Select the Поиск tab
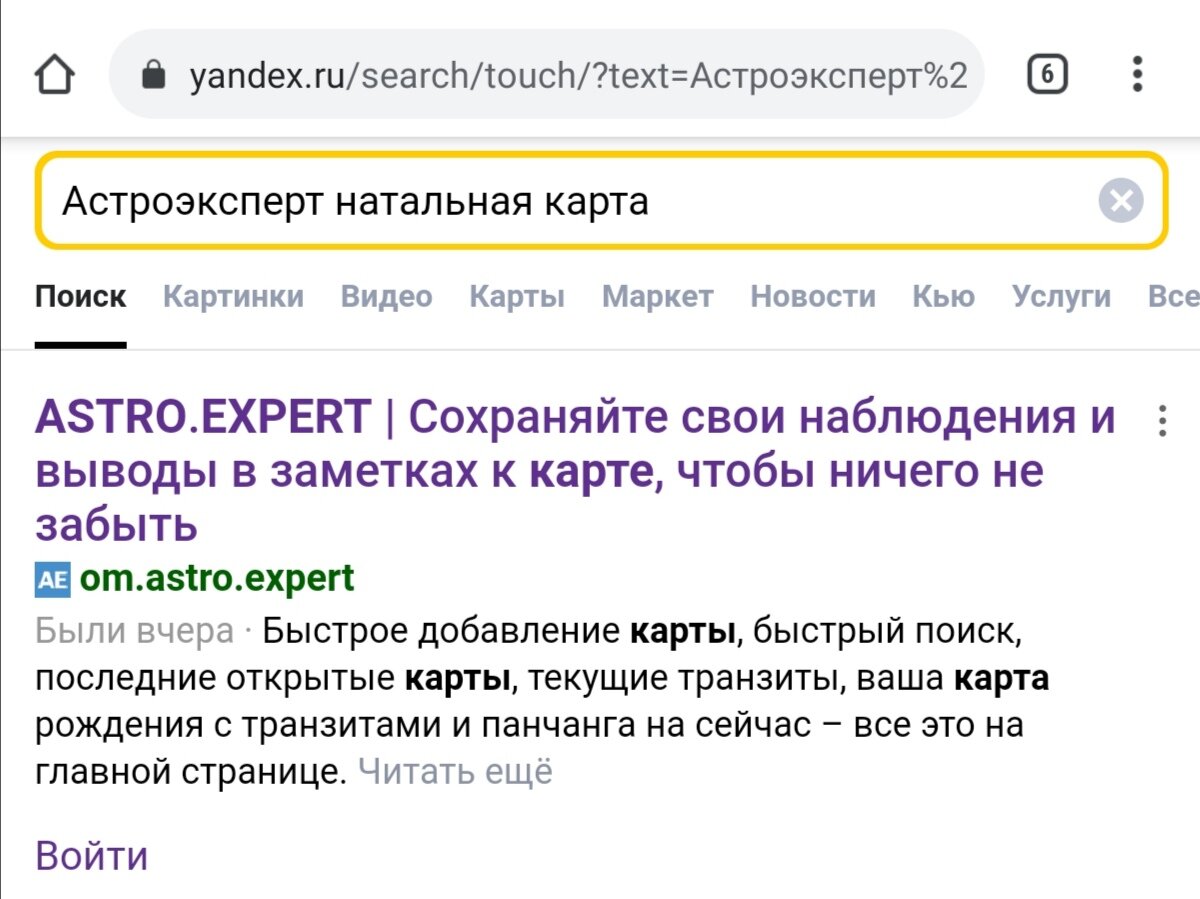Viewport: 1200px width, 899px height. coord(81,297)
